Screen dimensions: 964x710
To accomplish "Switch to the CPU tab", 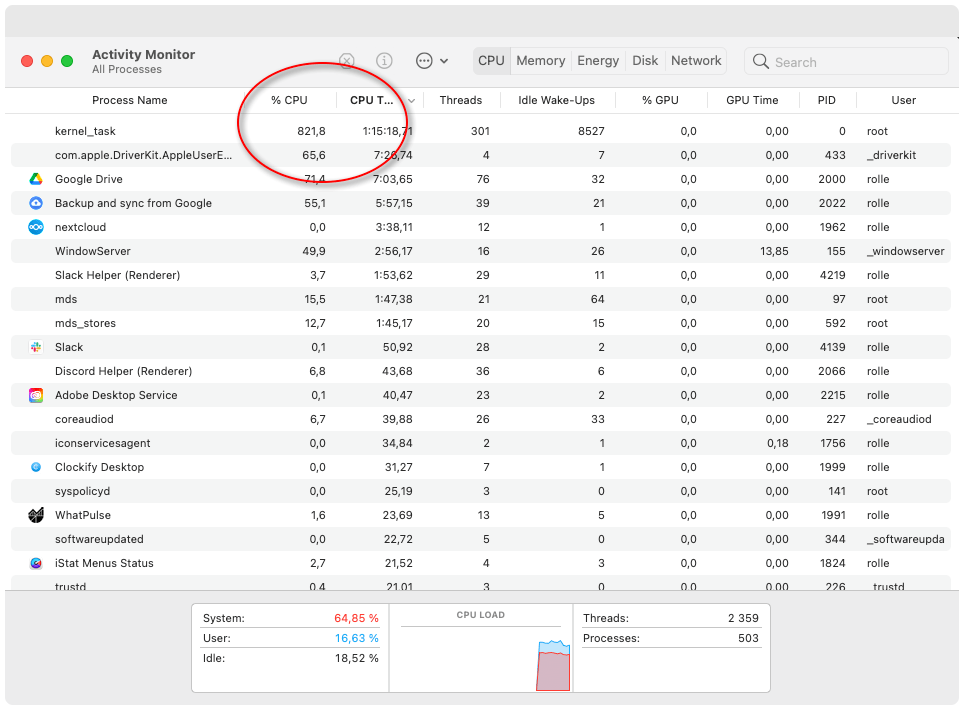I will click(491, 61).
